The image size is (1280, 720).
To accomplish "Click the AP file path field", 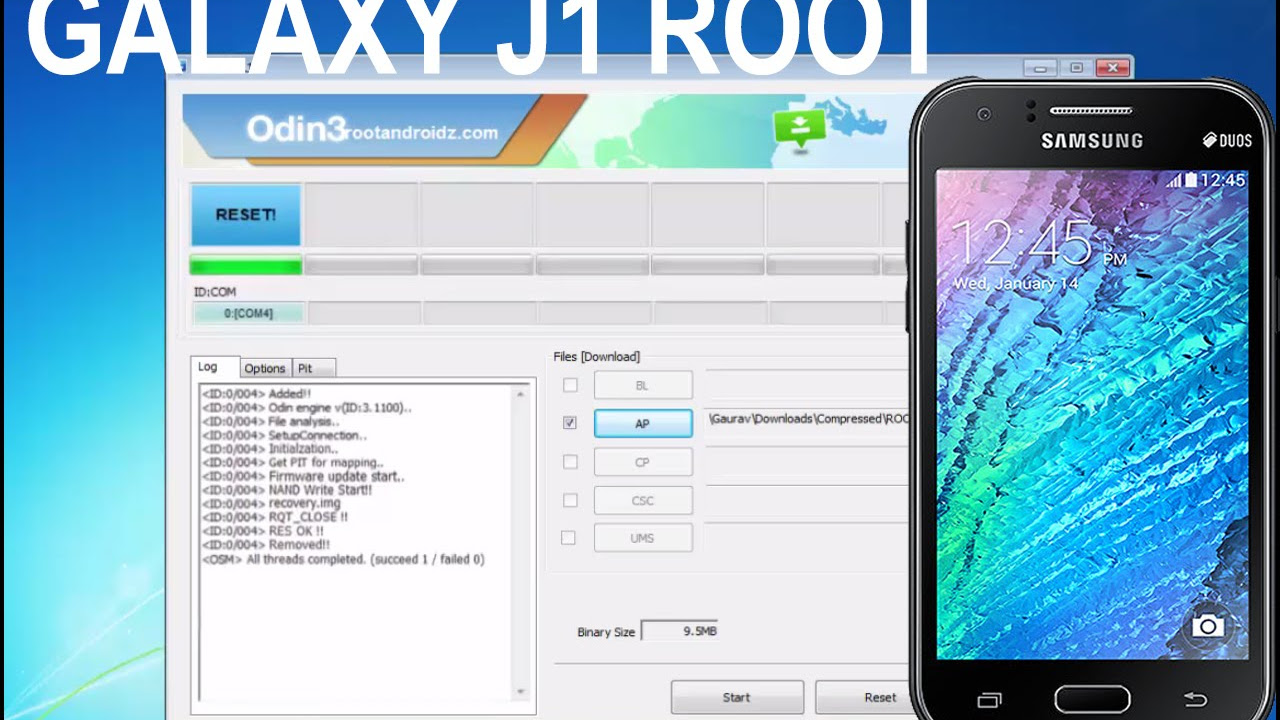I will 808,419.
